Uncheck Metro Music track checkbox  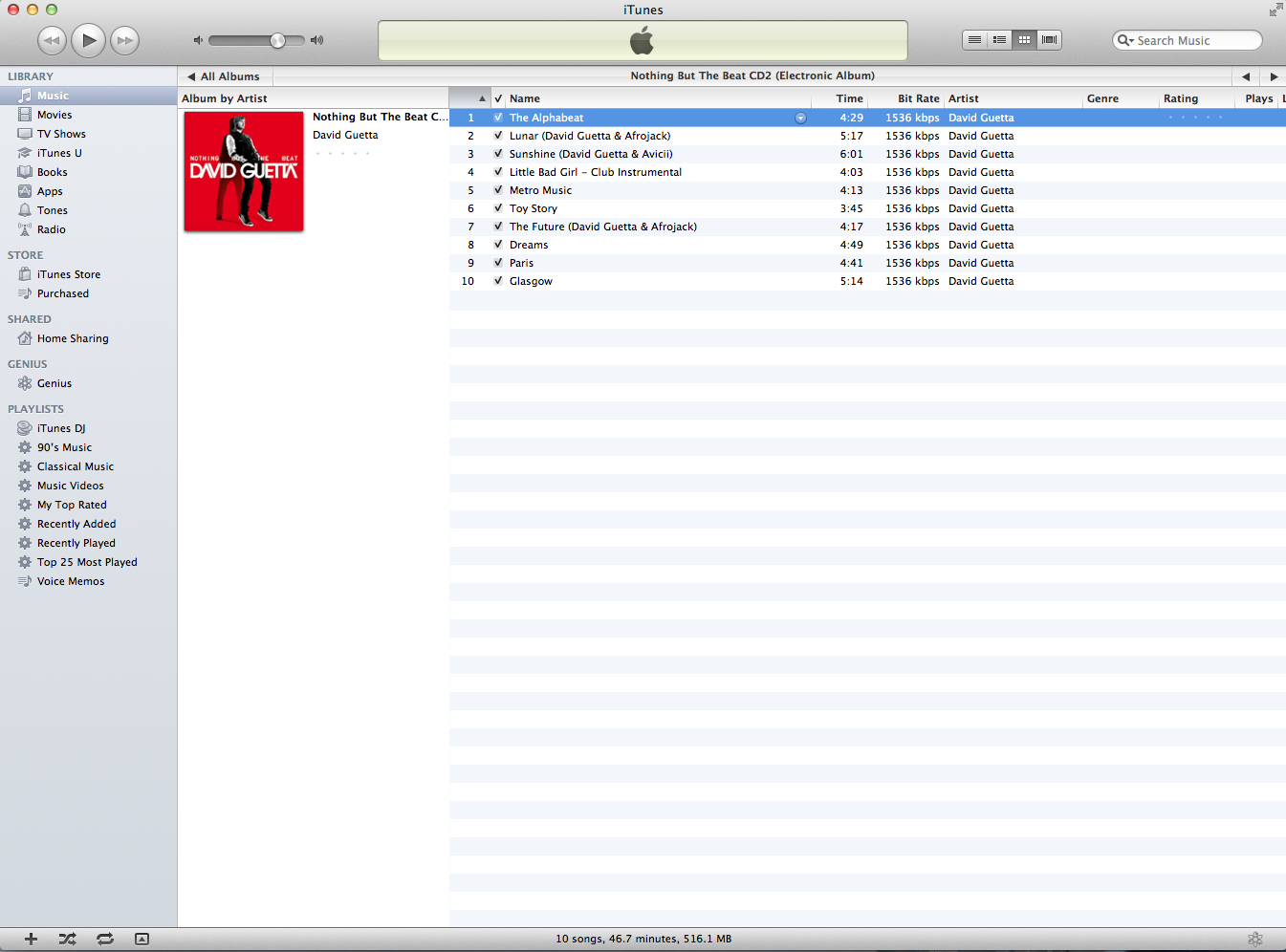(498, 190)
